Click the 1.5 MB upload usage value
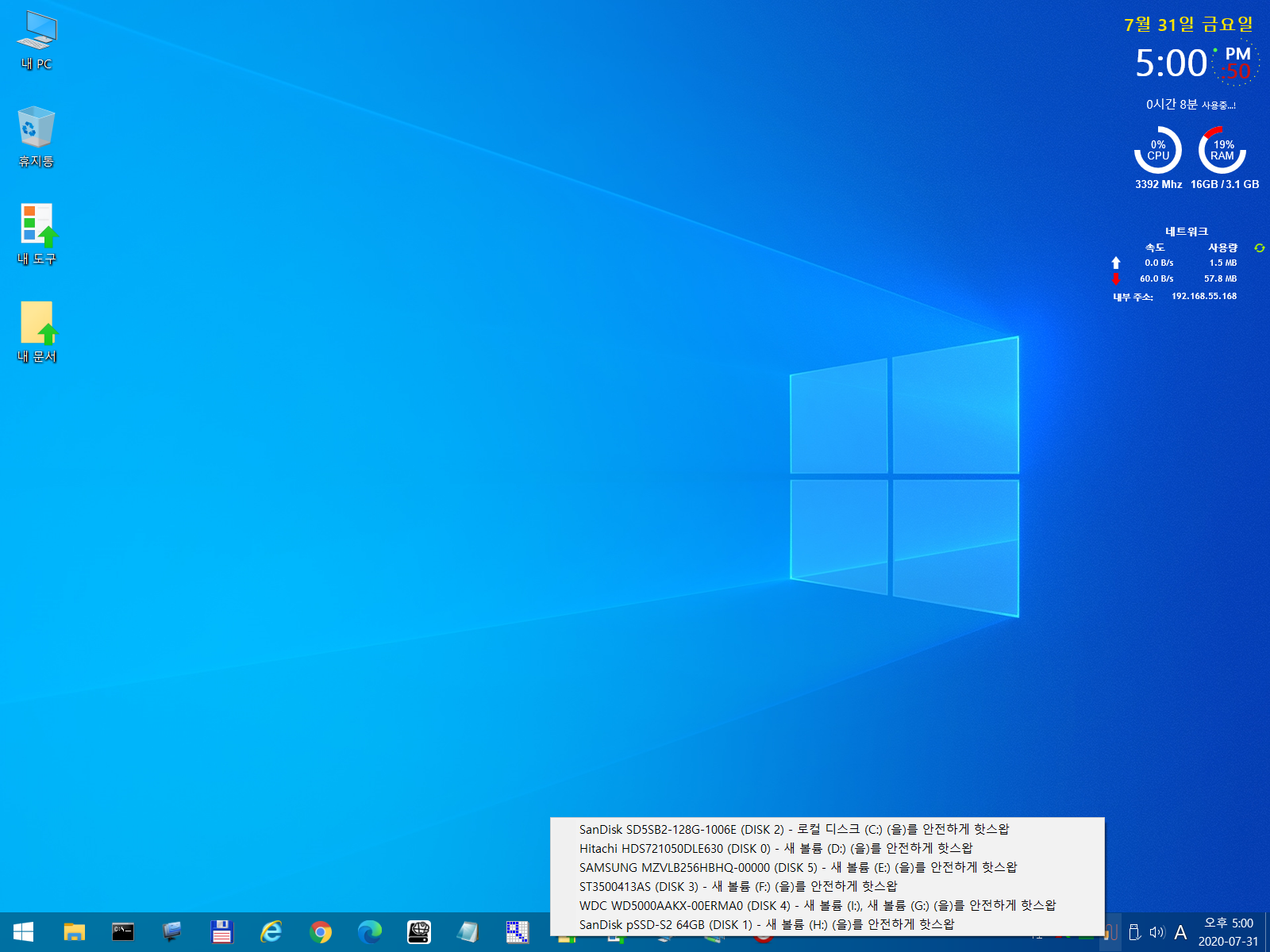Viewport: 1270px width, 952px height. (1223, 263)
